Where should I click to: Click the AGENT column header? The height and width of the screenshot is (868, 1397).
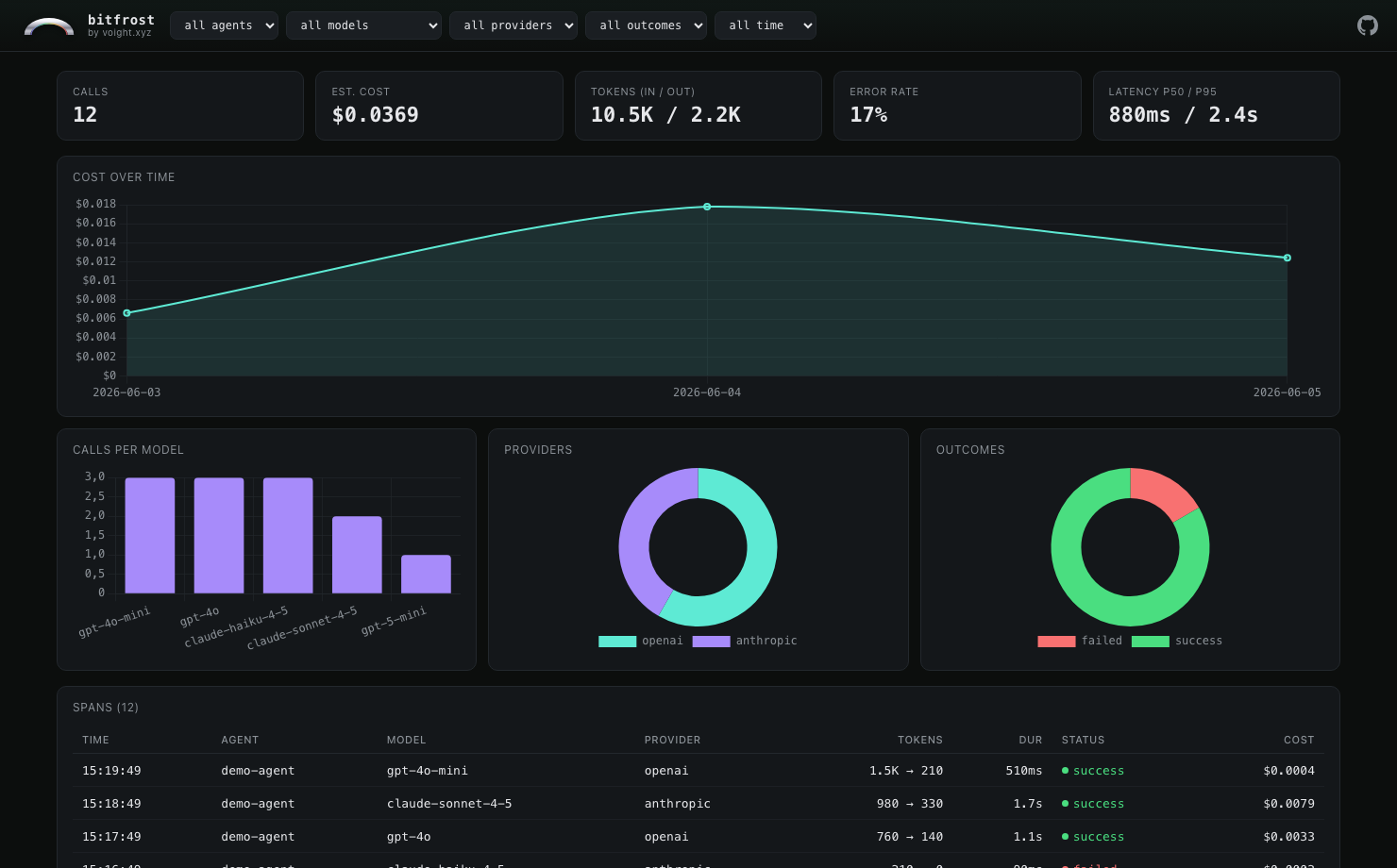240,740
